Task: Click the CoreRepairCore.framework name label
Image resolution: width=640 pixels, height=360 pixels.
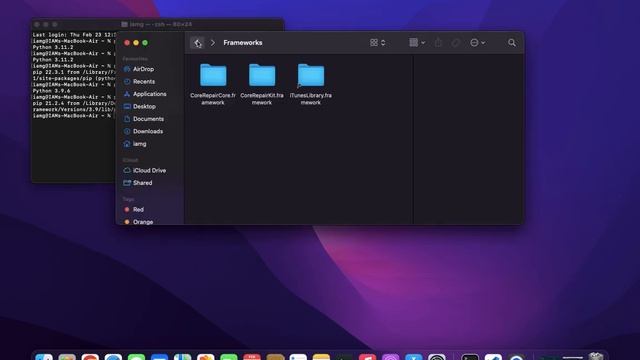Action: [213, 99]
